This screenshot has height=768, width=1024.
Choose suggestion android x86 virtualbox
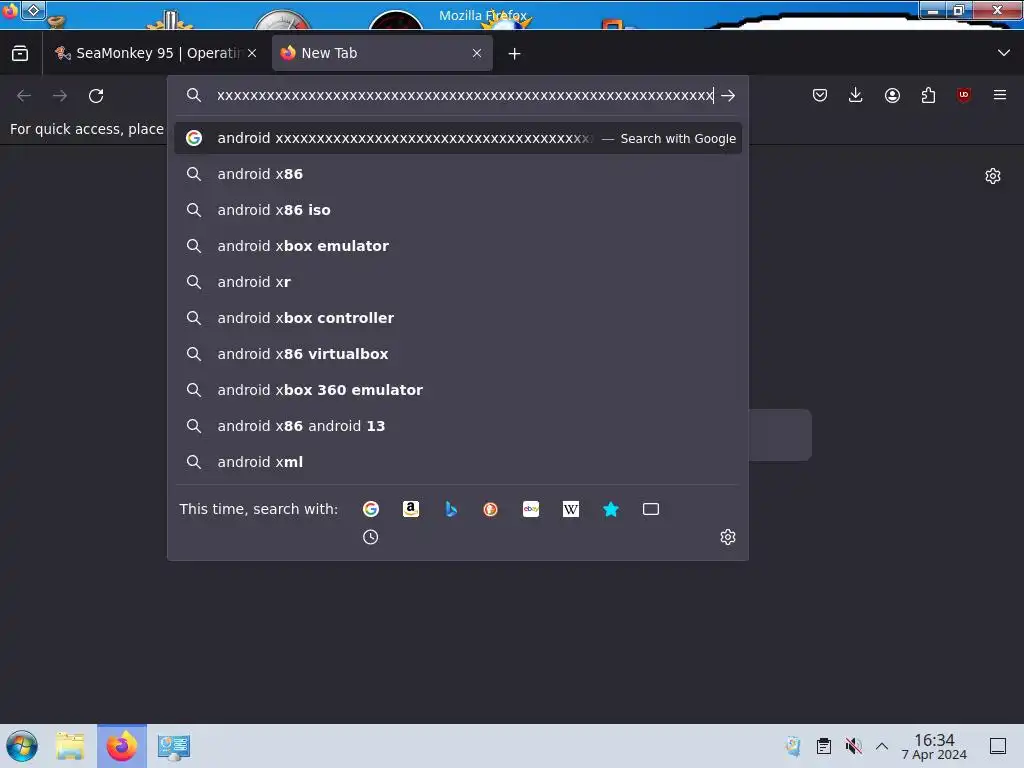tap(458, 354)
